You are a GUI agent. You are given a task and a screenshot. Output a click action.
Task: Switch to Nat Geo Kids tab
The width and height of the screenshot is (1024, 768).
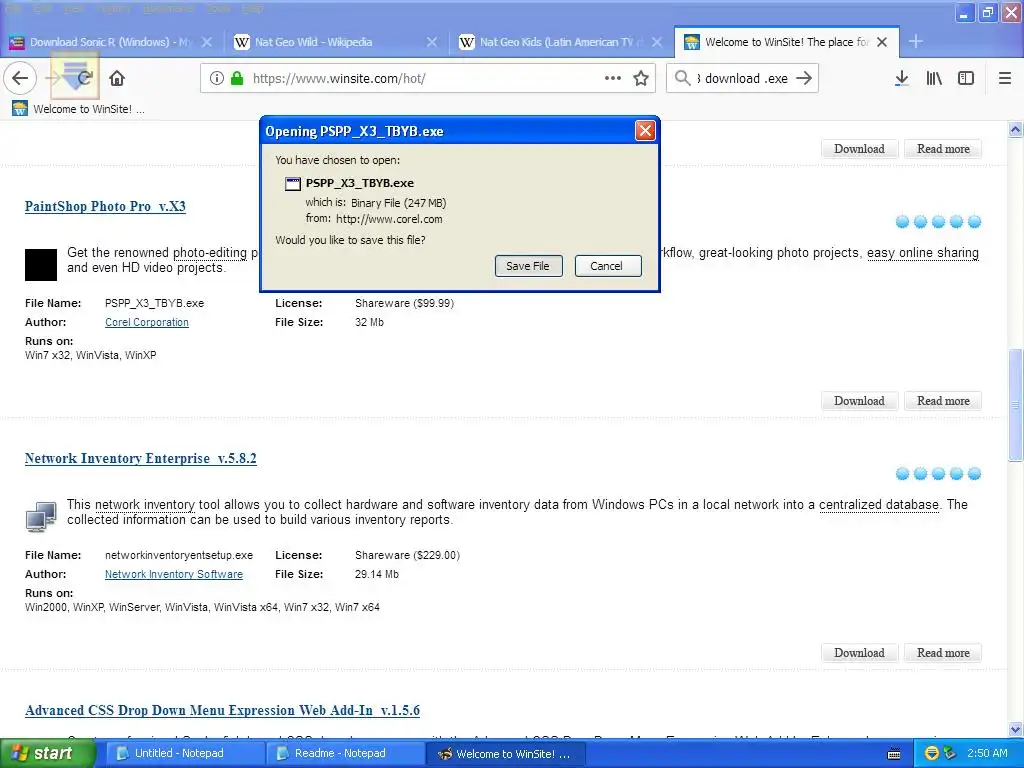(555, 42)
